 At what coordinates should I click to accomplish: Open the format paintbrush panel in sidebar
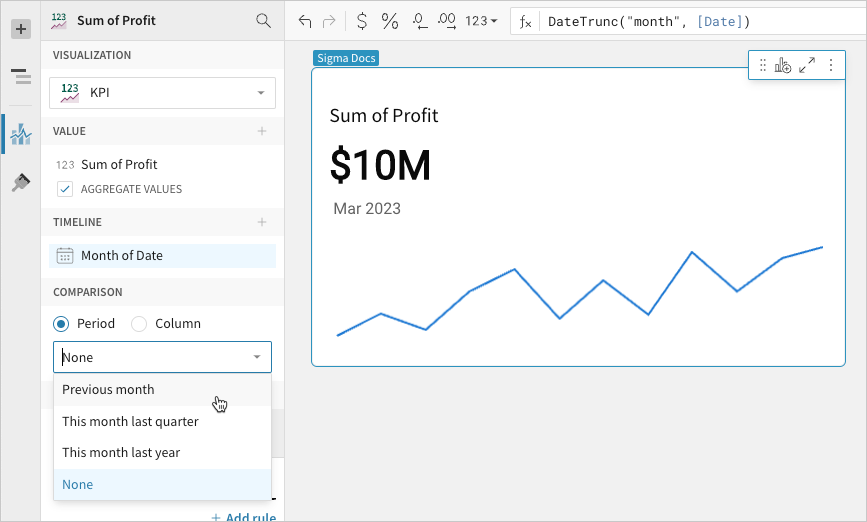(x=20, y=182)
